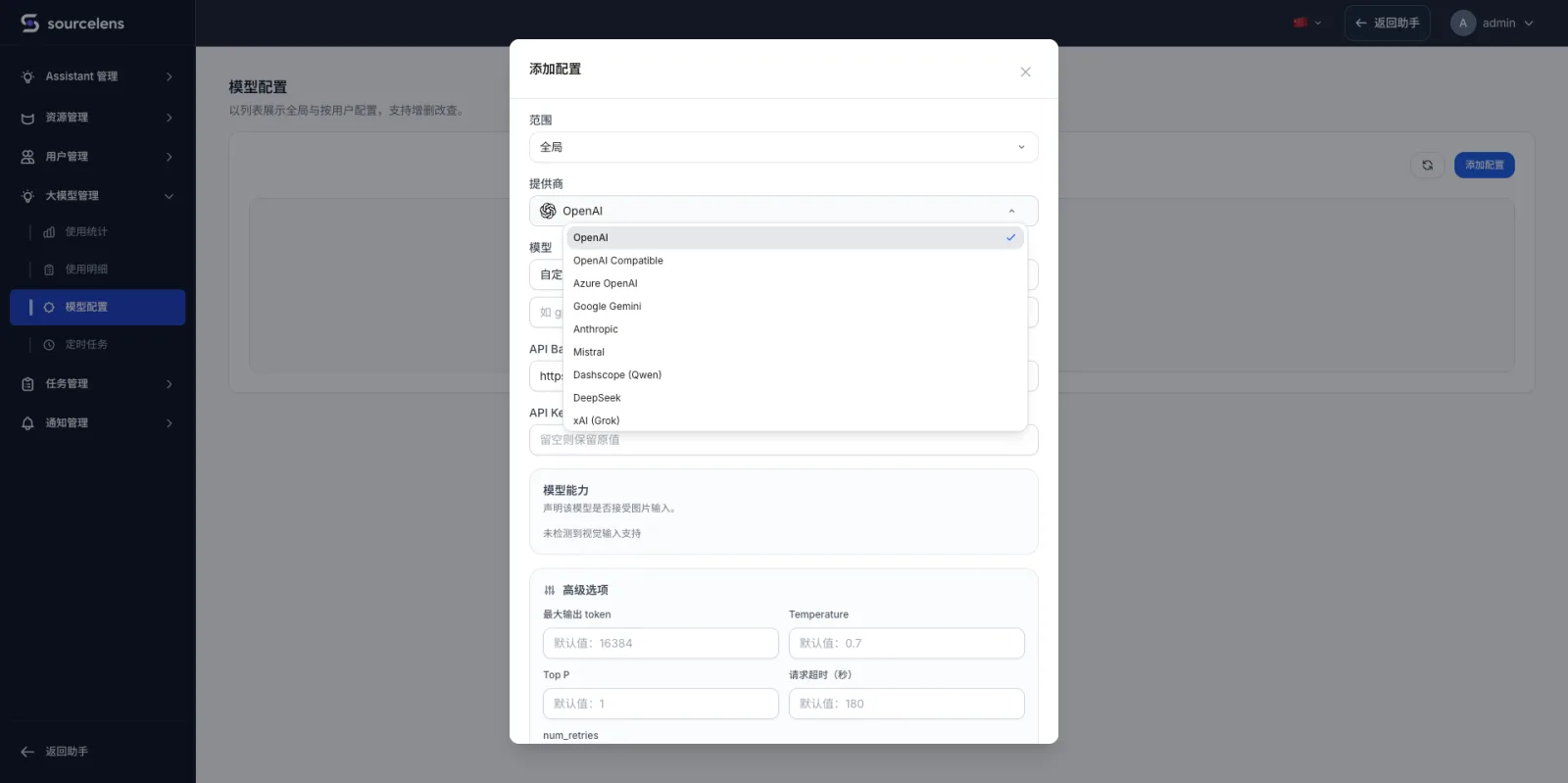This screenshot has height=783, width=1568.
Task: Open 模型配置 in sidebar
Action: pyautogui.click(x=97, y=307)
